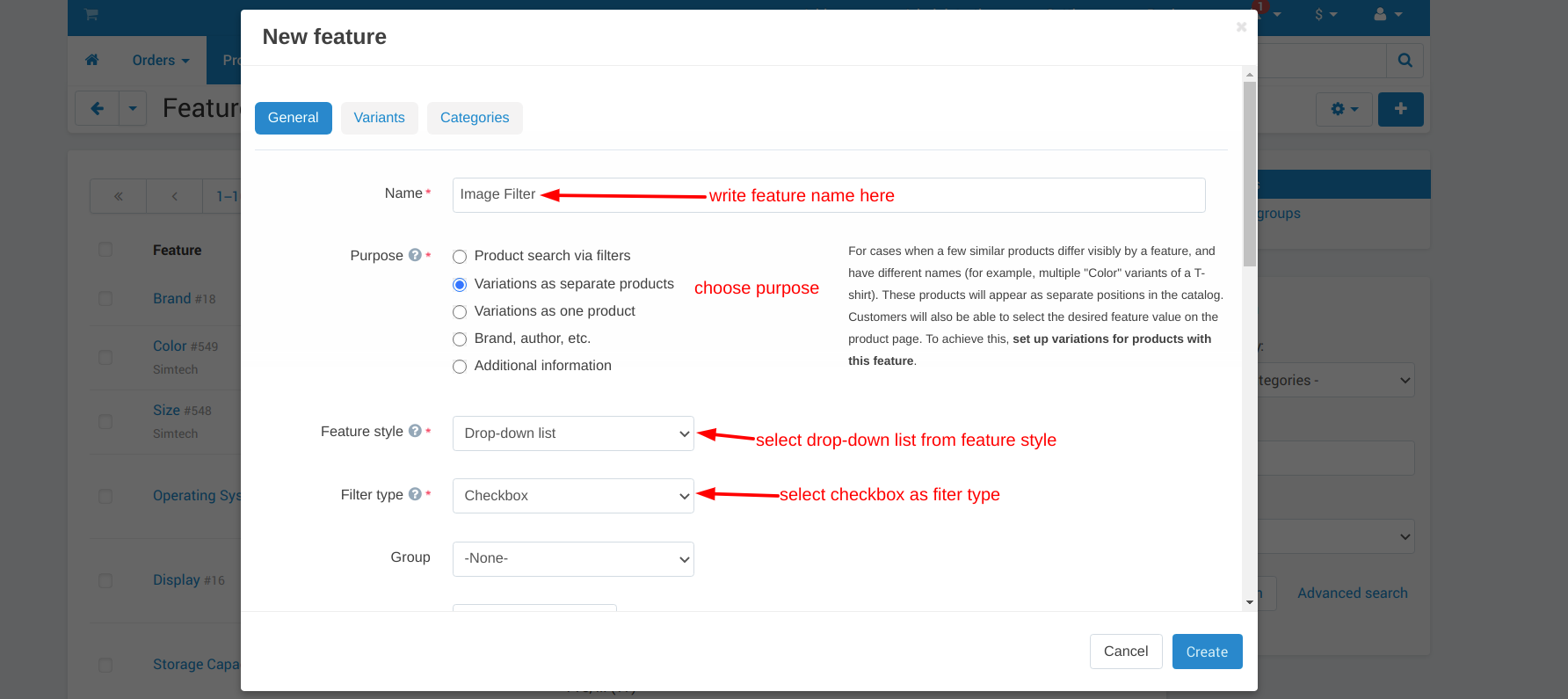Click the search magnifier icon
Screen dimensions: 1568x699
coord(1405,60)
